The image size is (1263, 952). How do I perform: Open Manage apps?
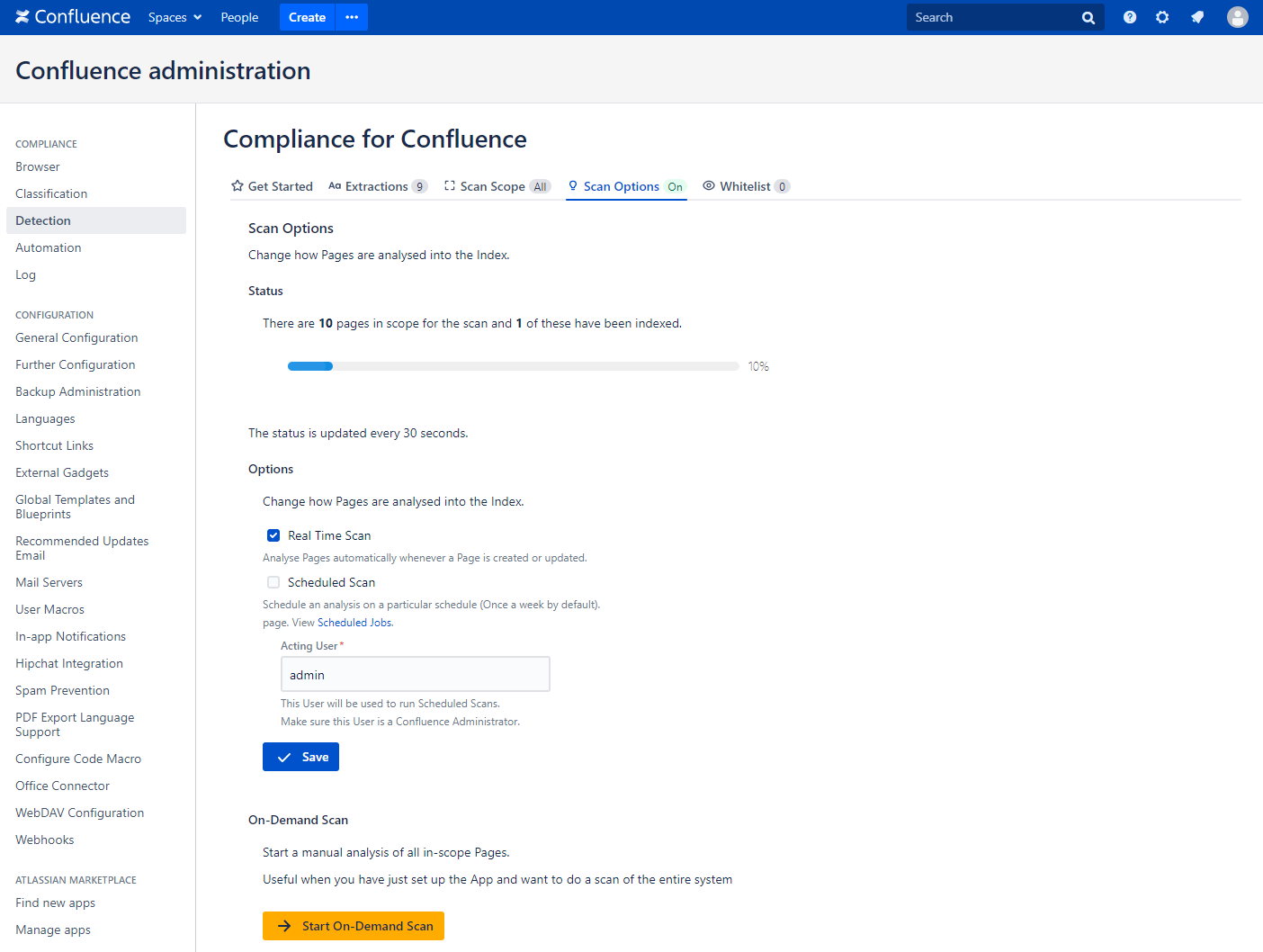coord(53,930)
